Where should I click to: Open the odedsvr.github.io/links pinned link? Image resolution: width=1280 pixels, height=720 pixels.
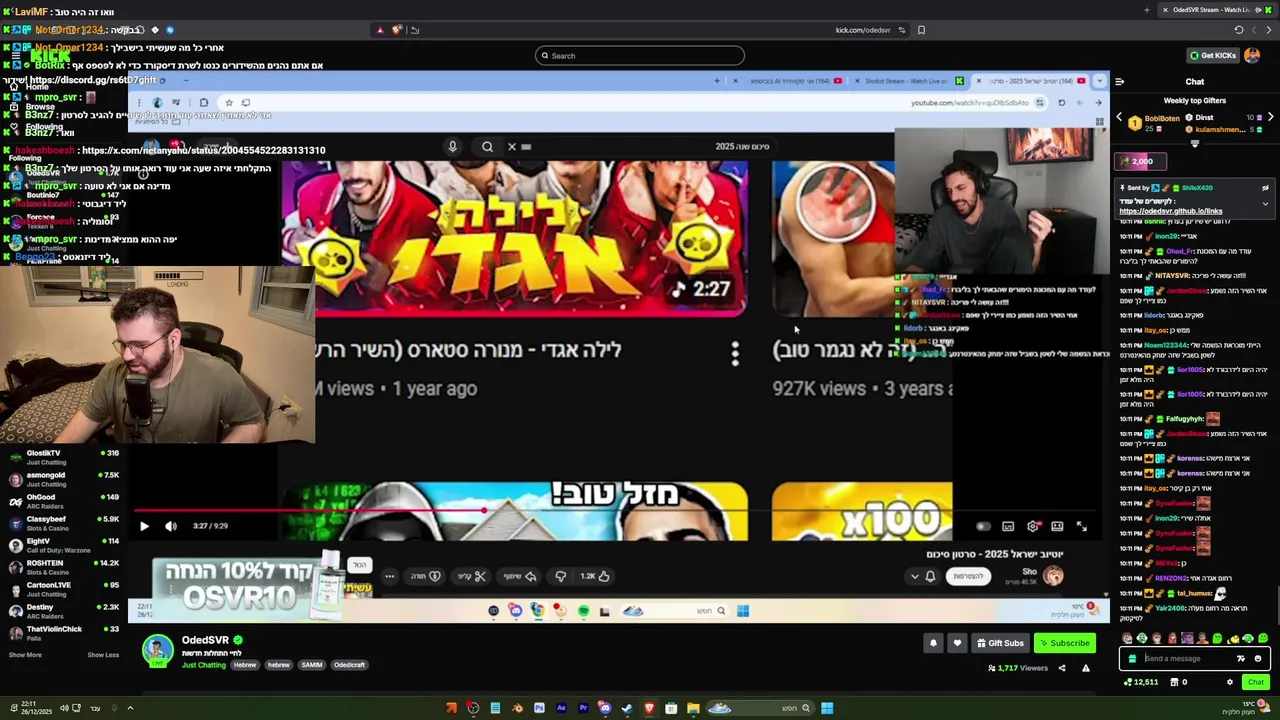[x=1170, y=211]
